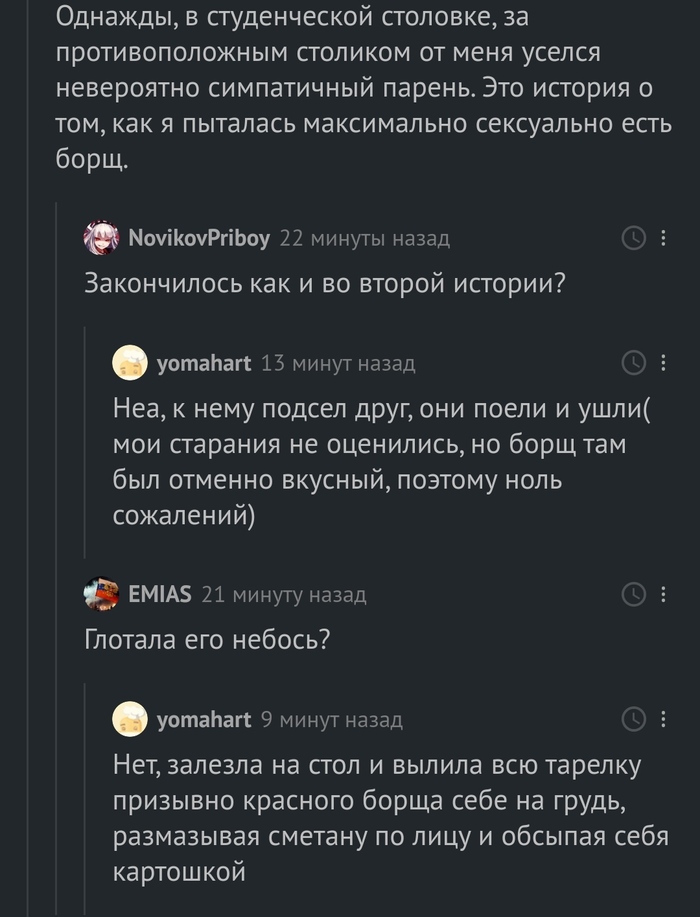Viewport: 700px width, 917px height.
Task: Click the yomahart username on the last reply
Action: point(204,719)
